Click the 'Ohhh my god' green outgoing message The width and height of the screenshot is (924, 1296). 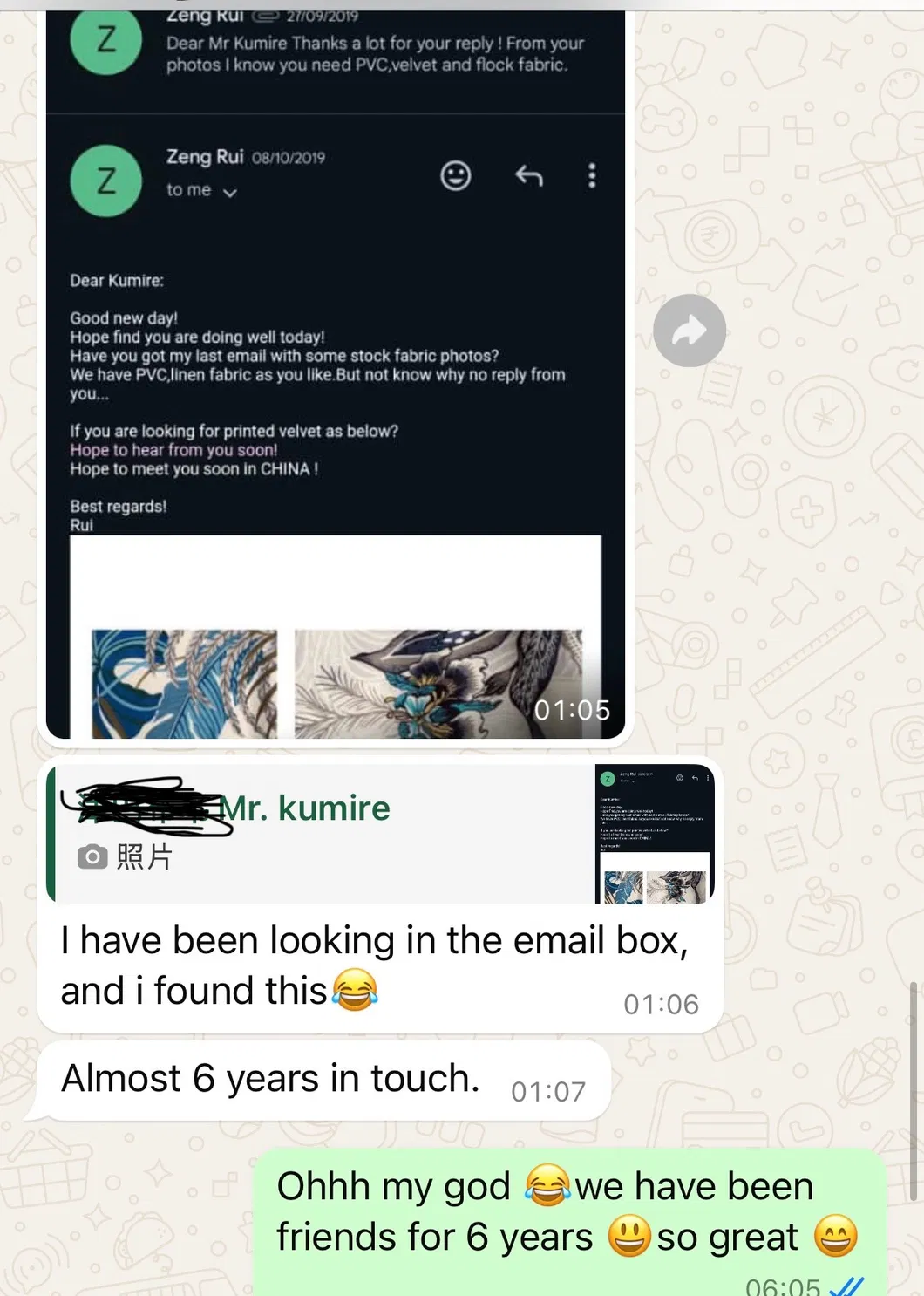pyautogui.click(x=569, y=1223)
